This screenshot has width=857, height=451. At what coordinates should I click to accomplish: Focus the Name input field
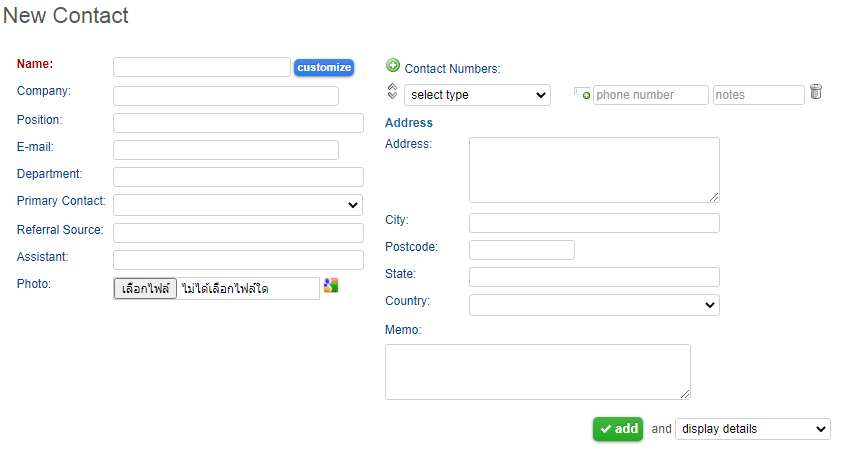(202, 67)
